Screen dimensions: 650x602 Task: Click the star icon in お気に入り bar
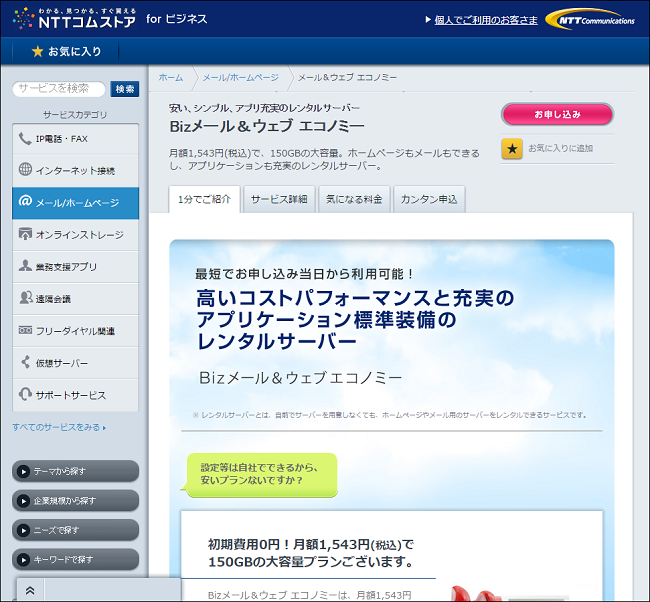coord(37,51)
